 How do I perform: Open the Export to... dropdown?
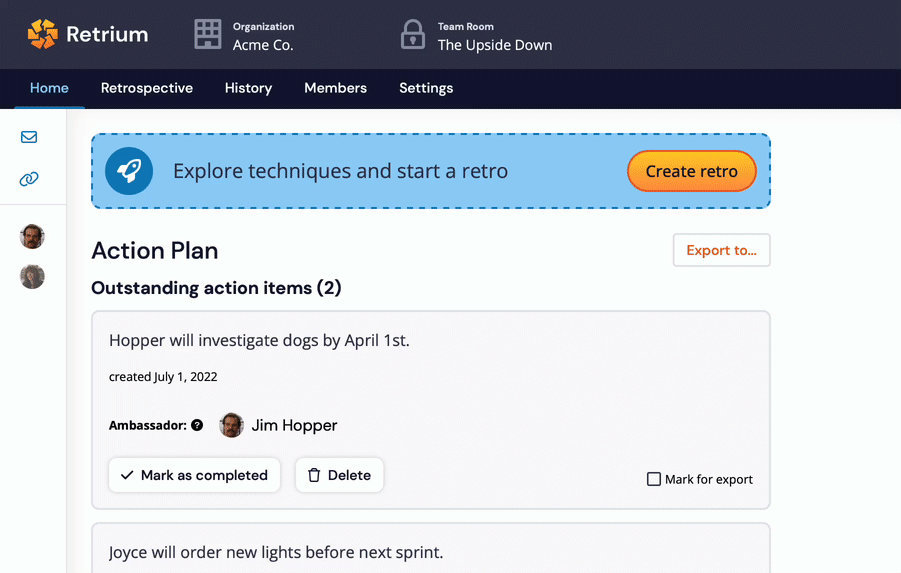pos(721,250)
